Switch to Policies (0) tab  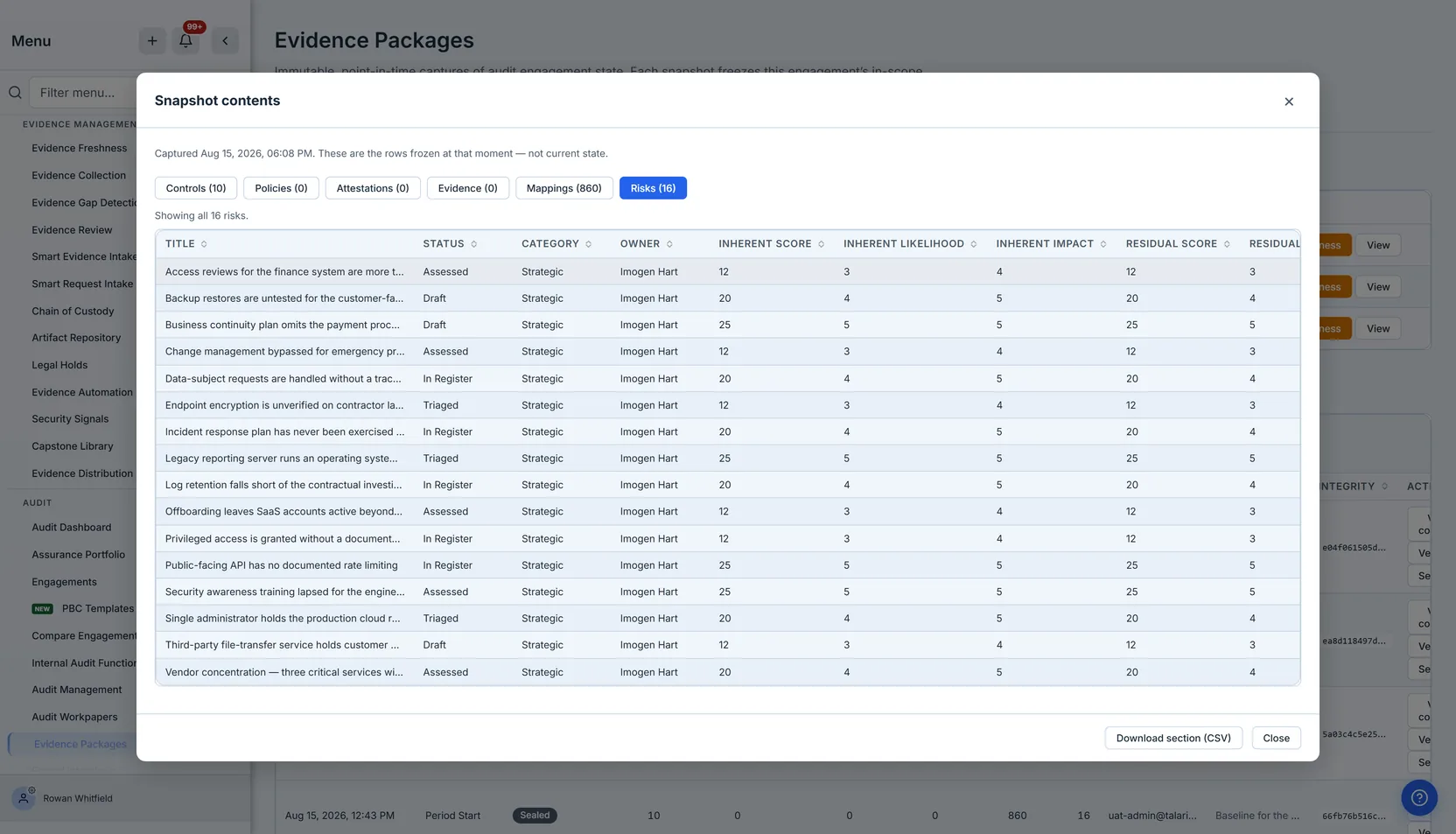[x=281, y=188]
